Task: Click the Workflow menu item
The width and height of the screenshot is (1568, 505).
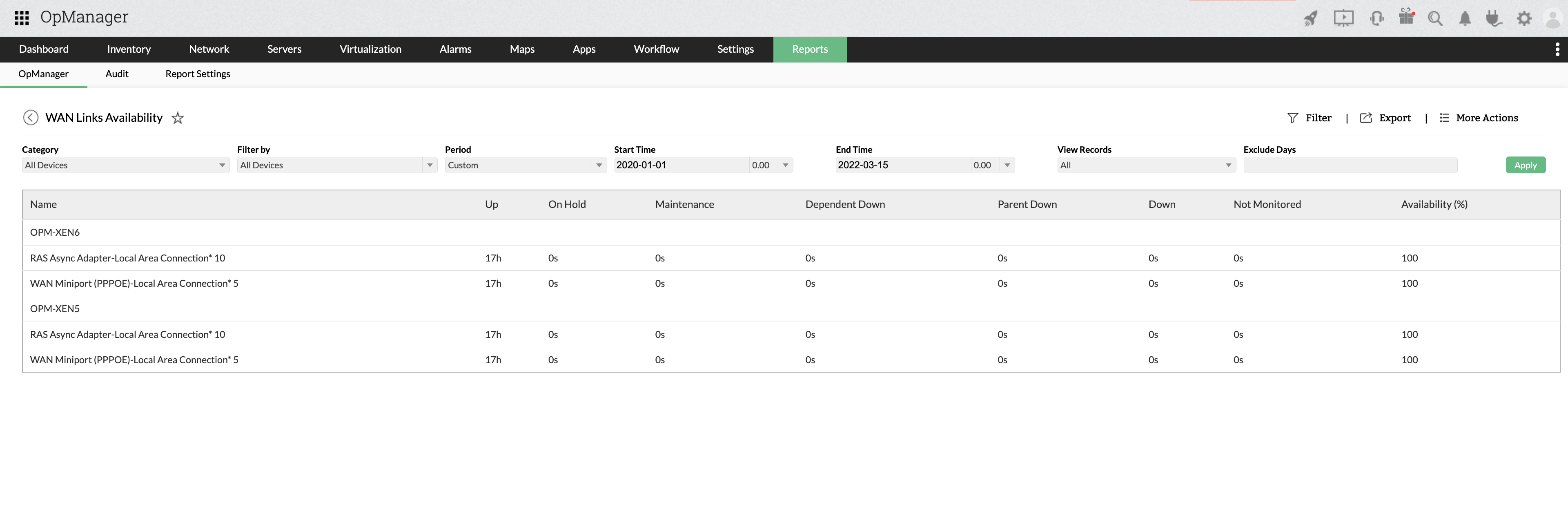Action: coord(657,49)
